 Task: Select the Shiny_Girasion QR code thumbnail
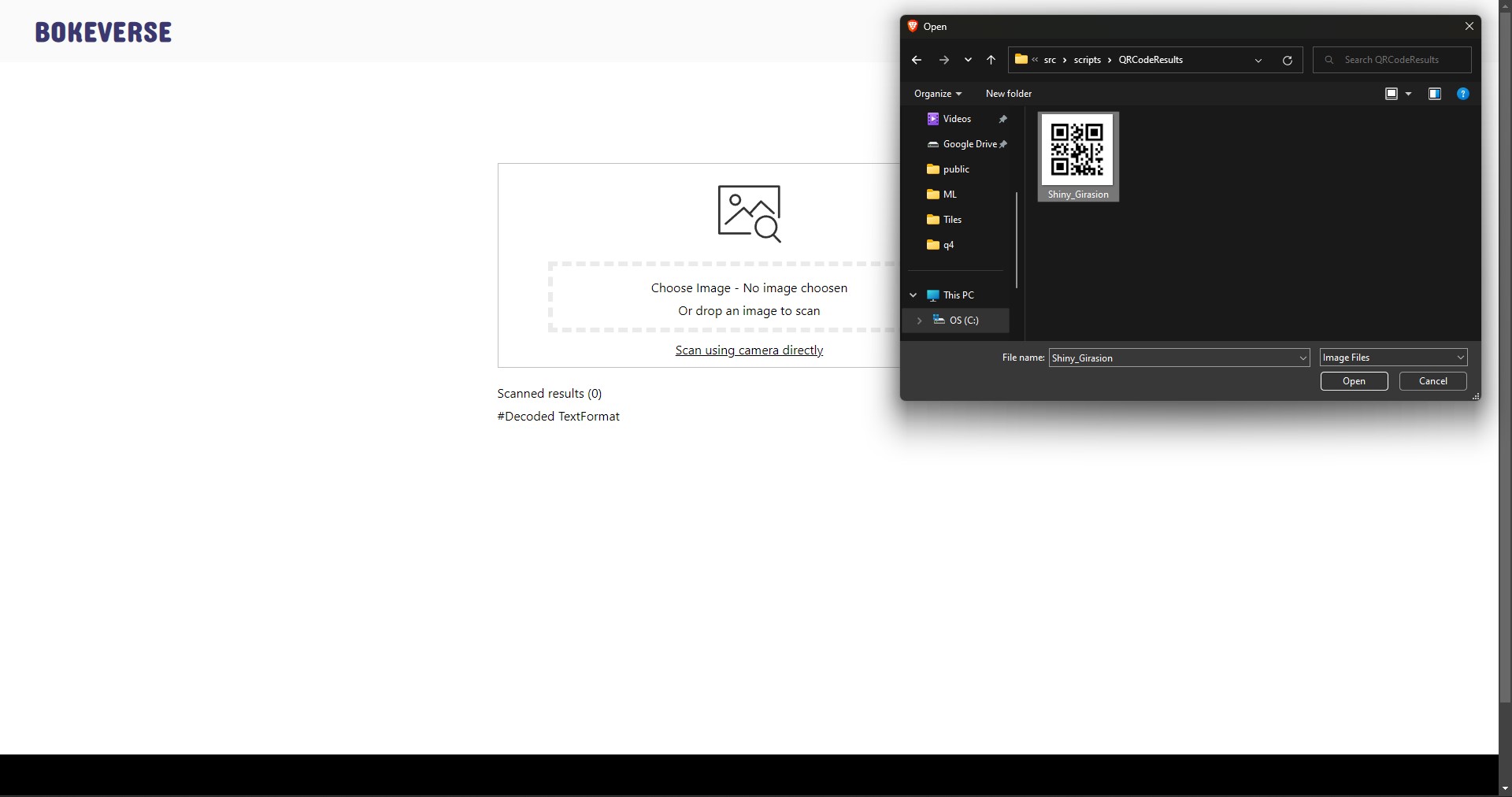click(x=1078, y=157)
